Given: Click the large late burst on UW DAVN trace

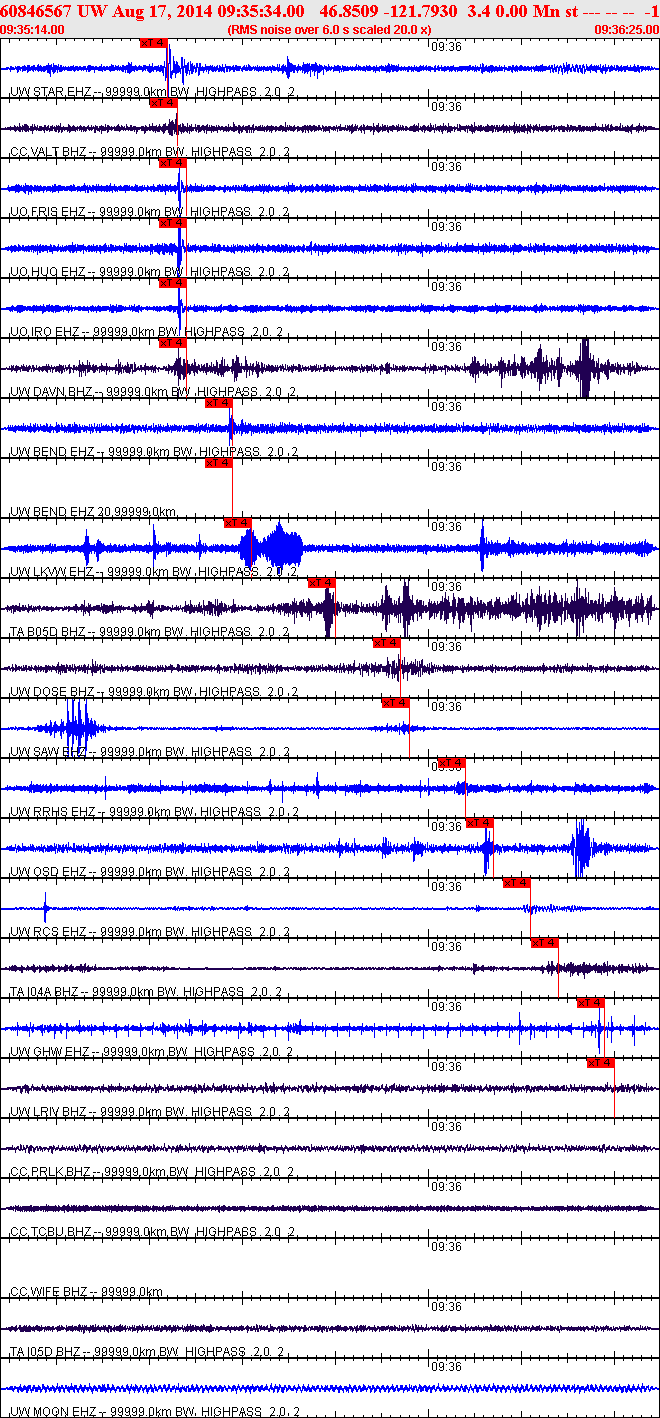Looking at the screenshot, I should (x=585, y=369).
